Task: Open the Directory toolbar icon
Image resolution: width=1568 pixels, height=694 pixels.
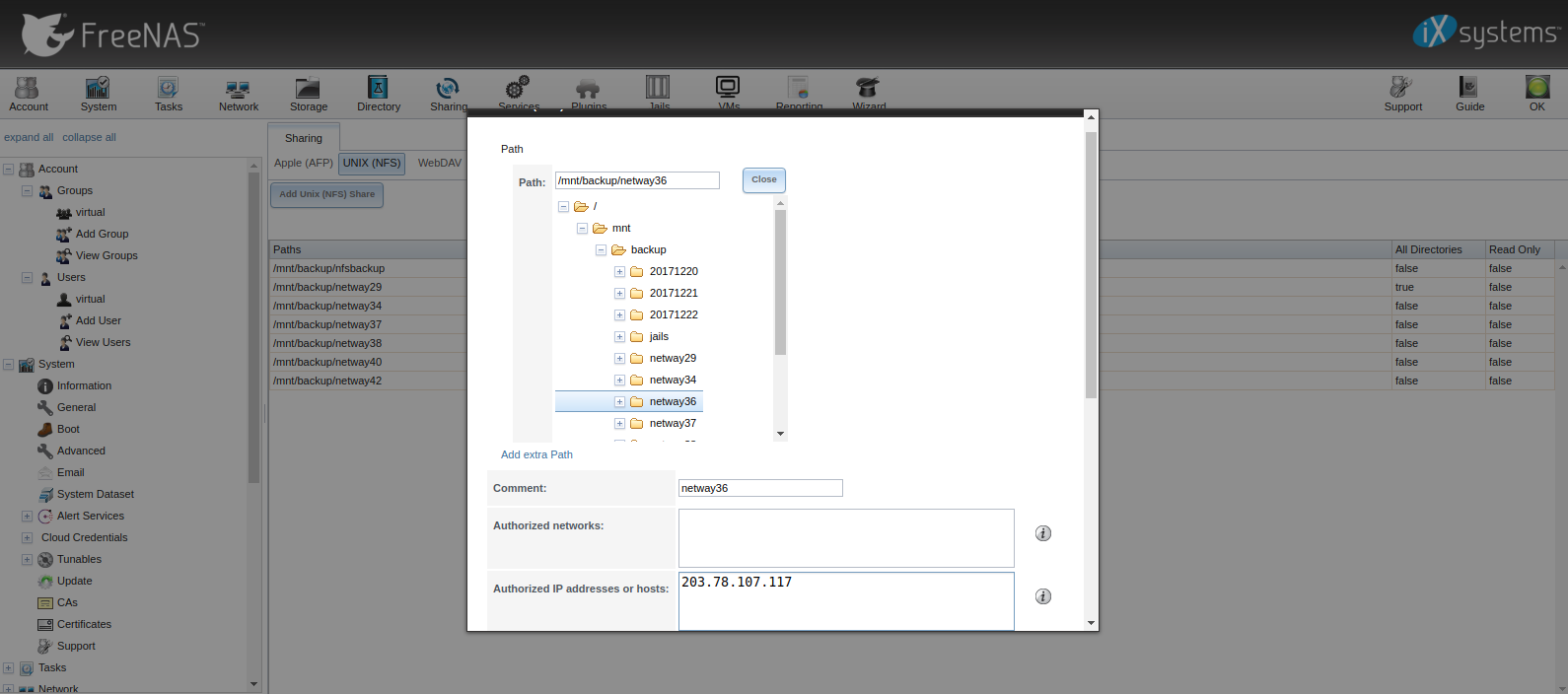Action: [378, 94]
